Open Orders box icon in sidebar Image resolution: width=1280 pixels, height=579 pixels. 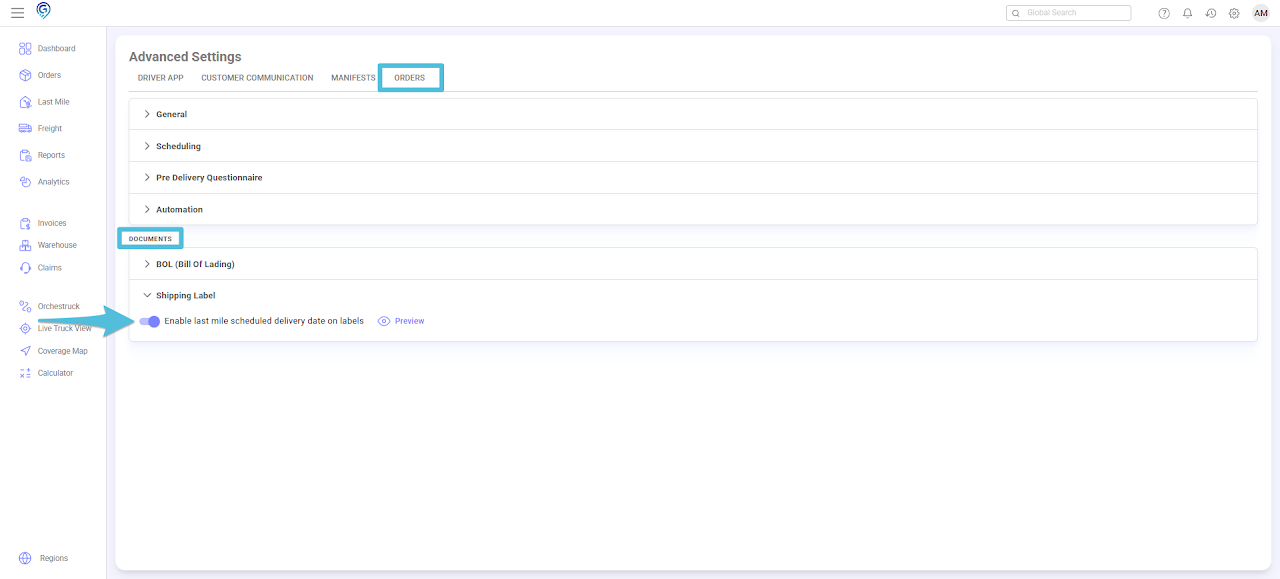(25, 75)
